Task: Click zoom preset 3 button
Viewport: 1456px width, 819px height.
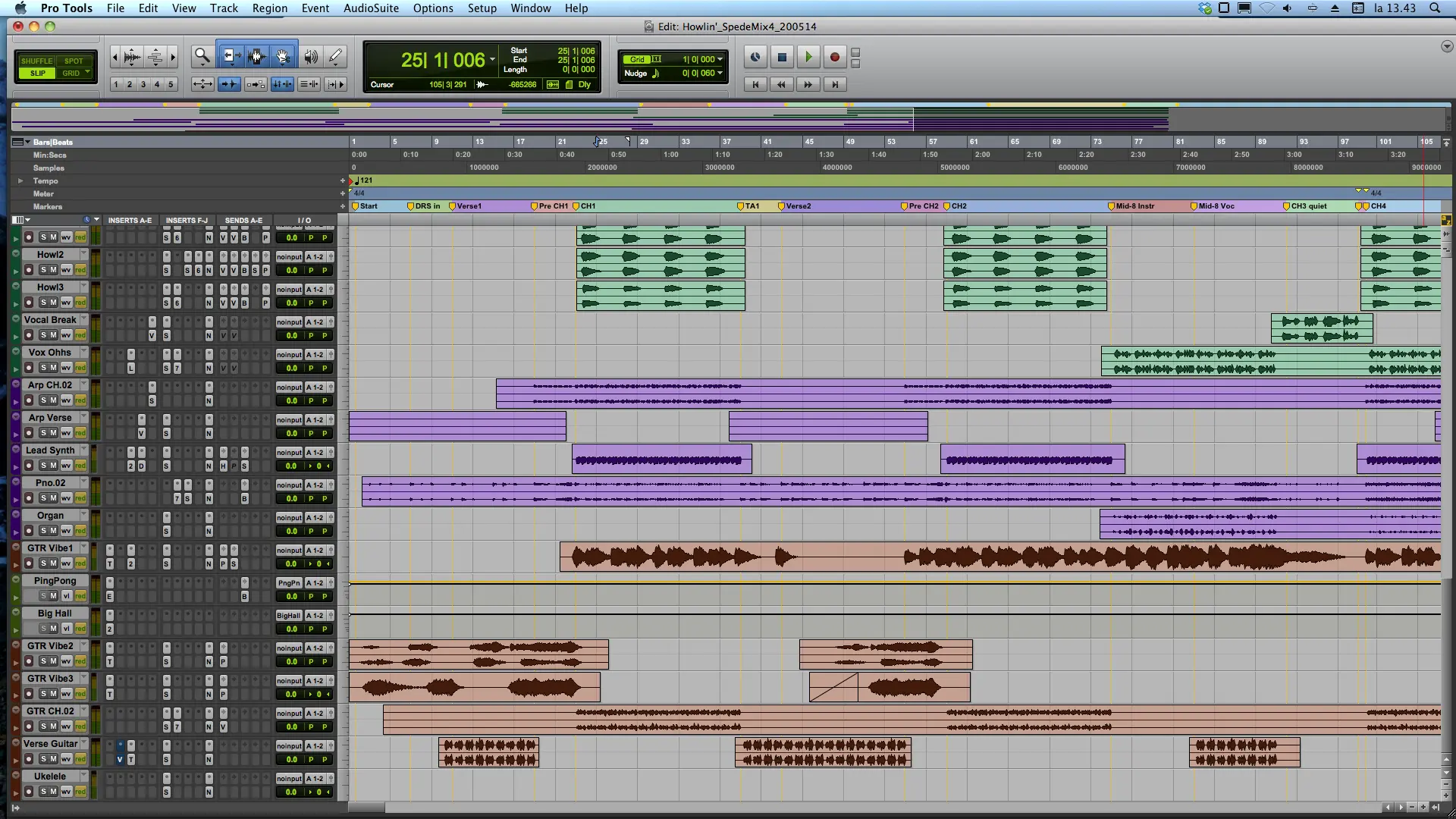Action: click(143, 84)
